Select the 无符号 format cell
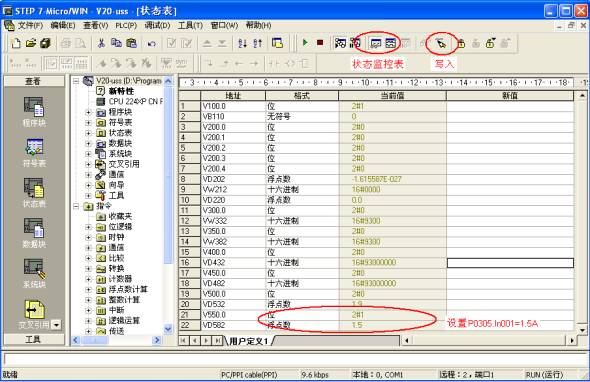The width and height of the screenshot is (590, 382). 302,117
